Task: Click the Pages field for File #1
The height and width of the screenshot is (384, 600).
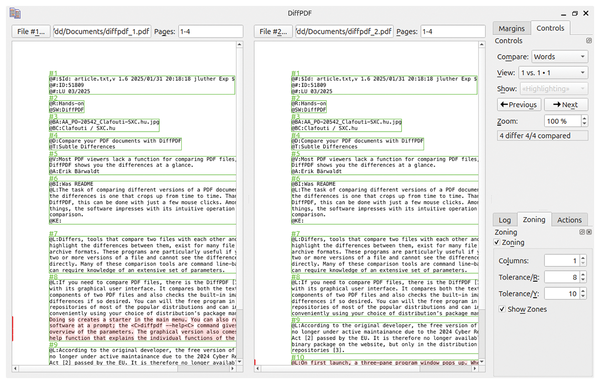Action: point(210,31)
